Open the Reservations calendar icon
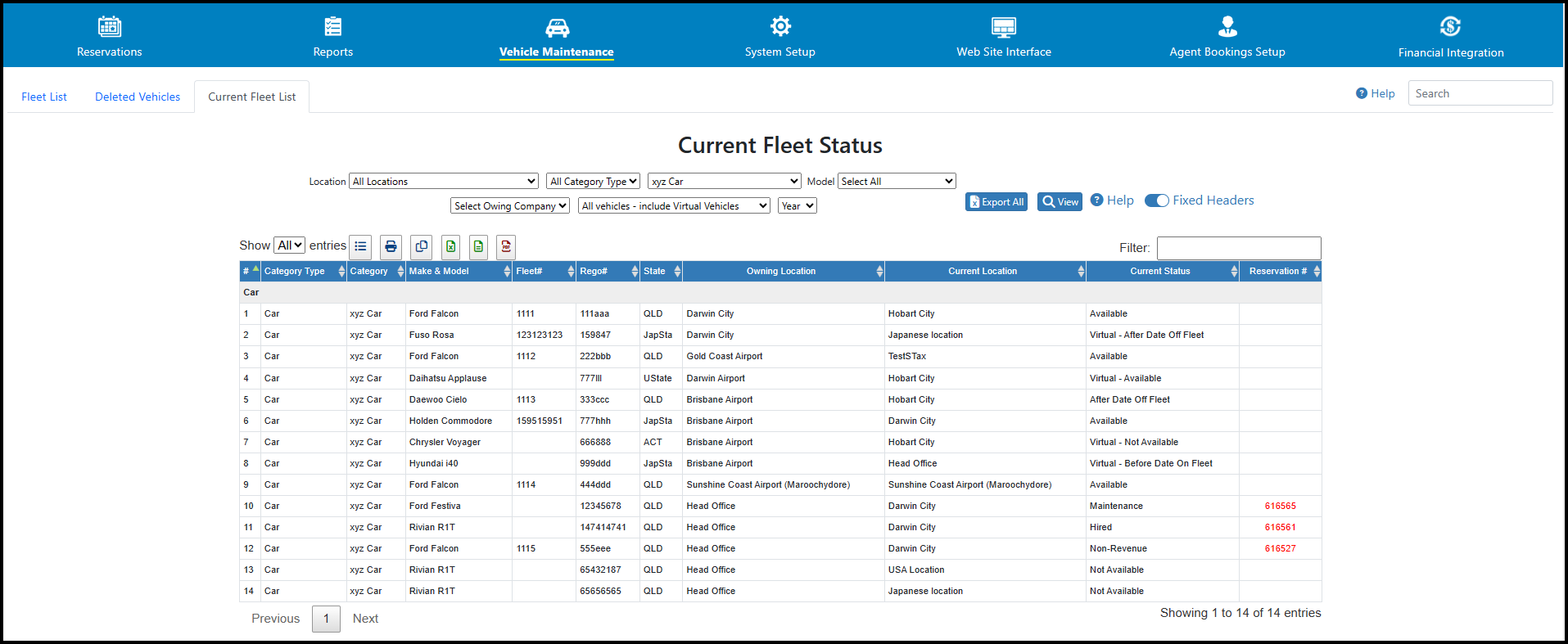 [109, 26]
